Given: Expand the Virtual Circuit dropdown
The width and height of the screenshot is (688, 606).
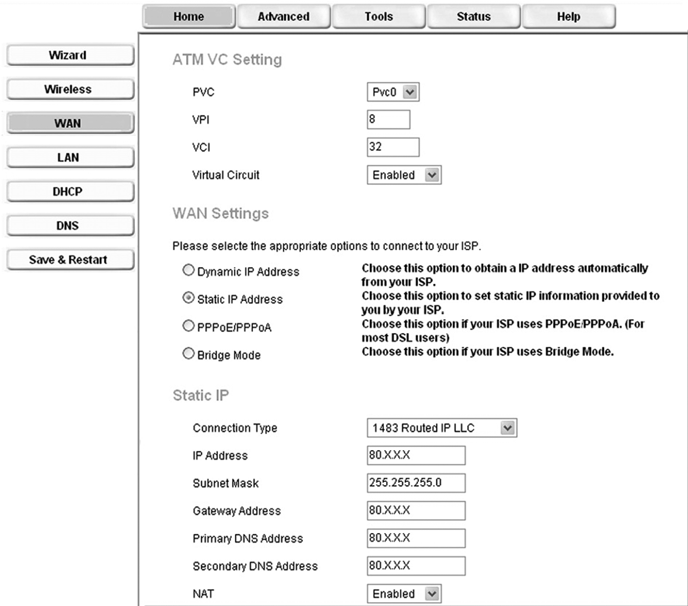Looking at the screenshot, I should pos(404,175).
